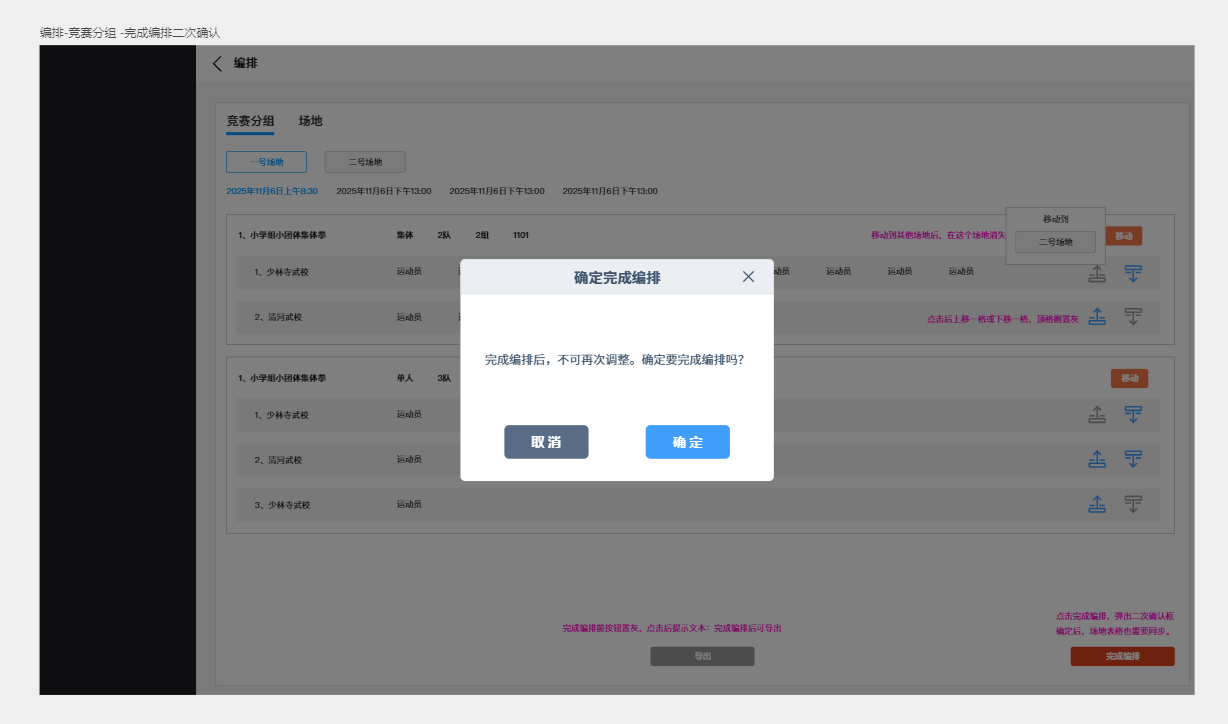Move down 少林寺武校 in the 集体 group

tap(1132, 273)
